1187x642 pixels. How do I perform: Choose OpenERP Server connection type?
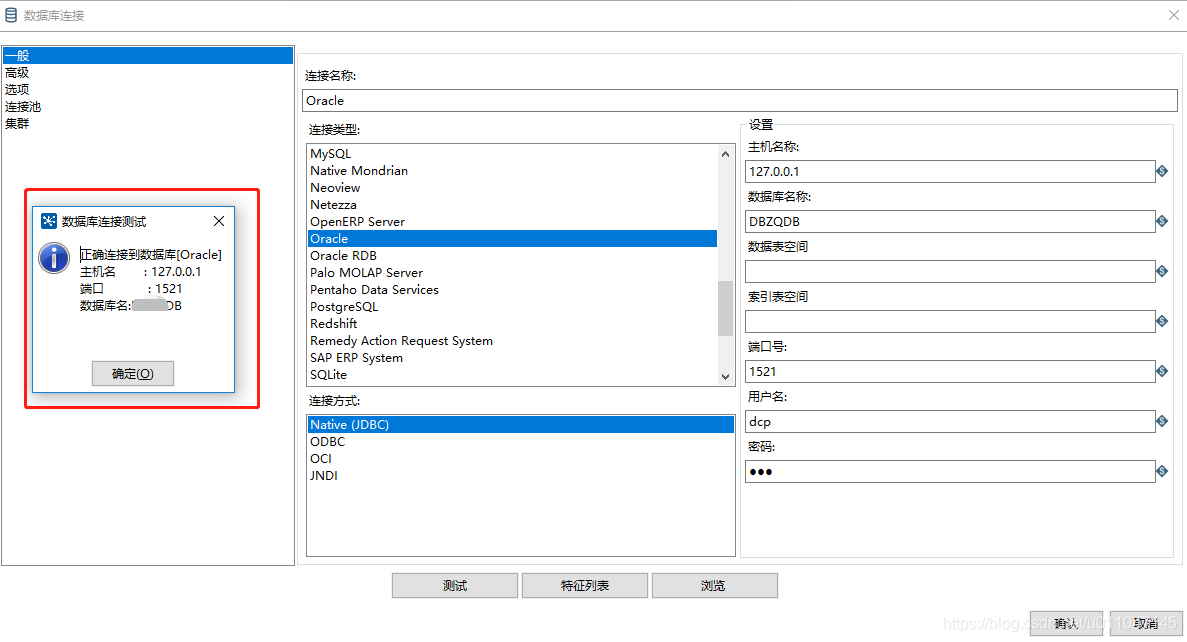click(512, 222)
